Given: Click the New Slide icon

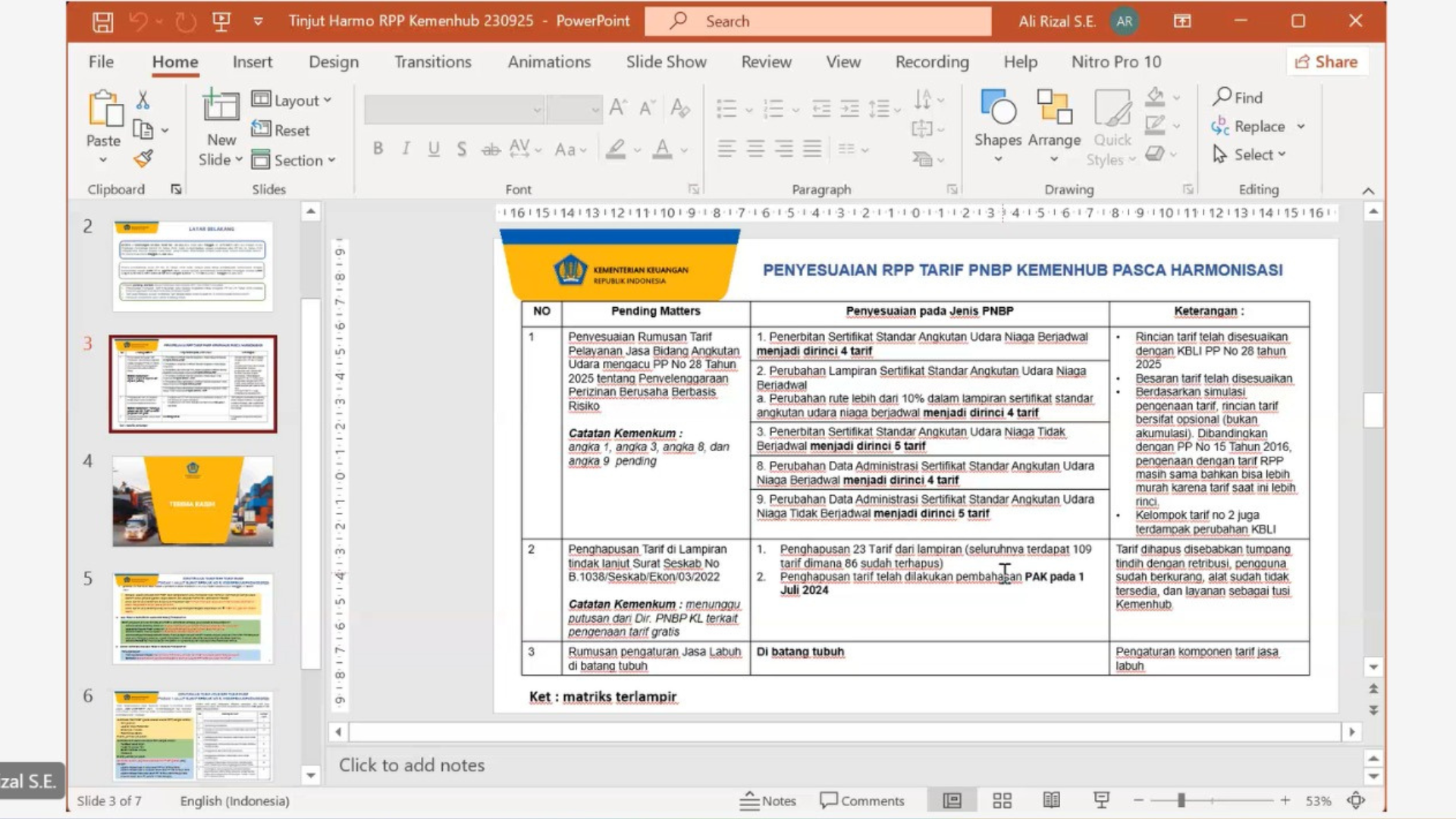Looking at the screenshot, I should coord(221,106).
